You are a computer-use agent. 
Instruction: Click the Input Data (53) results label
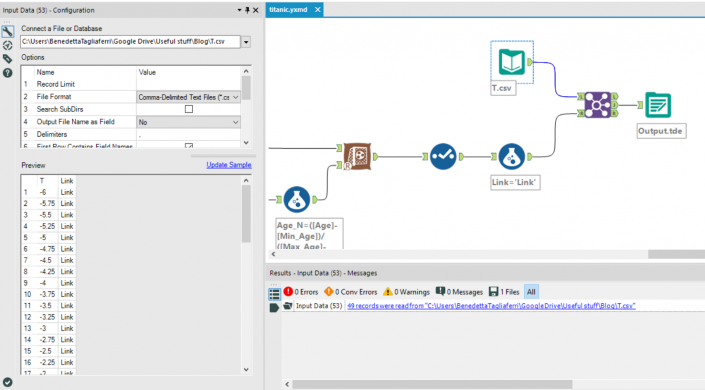319,306
